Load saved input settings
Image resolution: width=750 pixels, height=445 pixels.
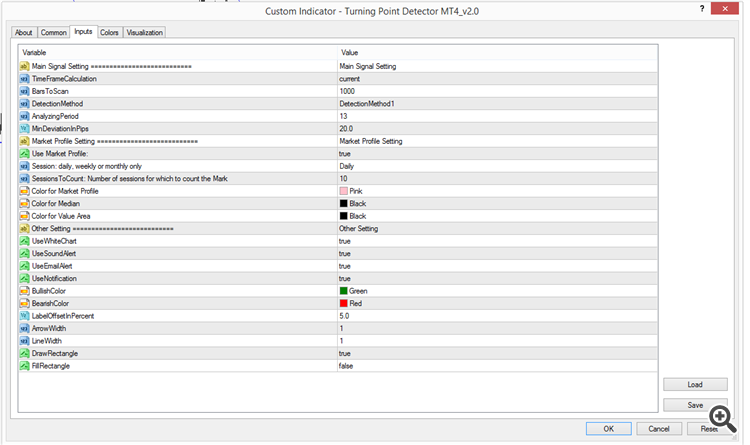point(695,384)
